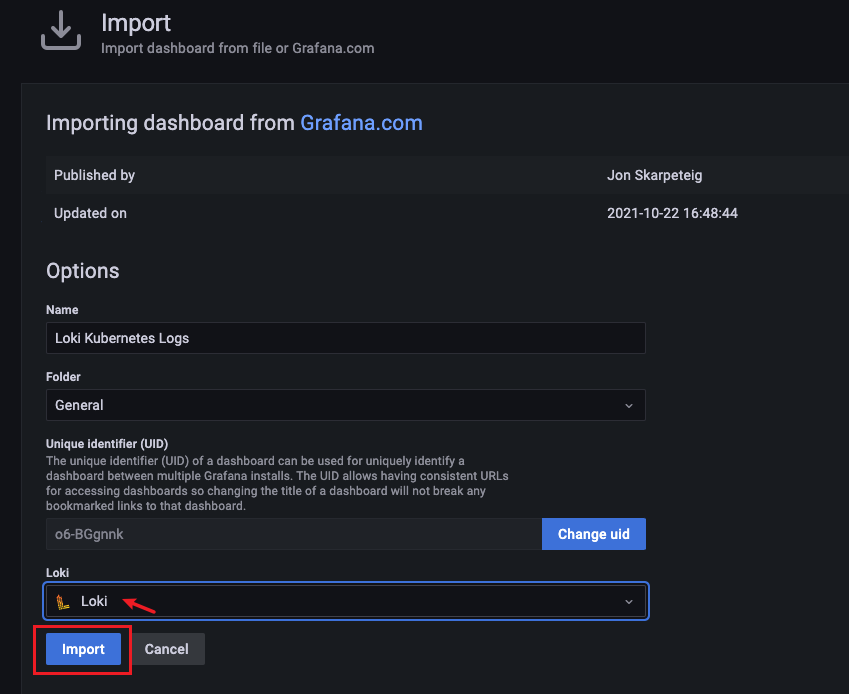This screenshot has height=694, width=849.
Task: Click the UID field o6-BGgnnk
Action: click(294, 534)
